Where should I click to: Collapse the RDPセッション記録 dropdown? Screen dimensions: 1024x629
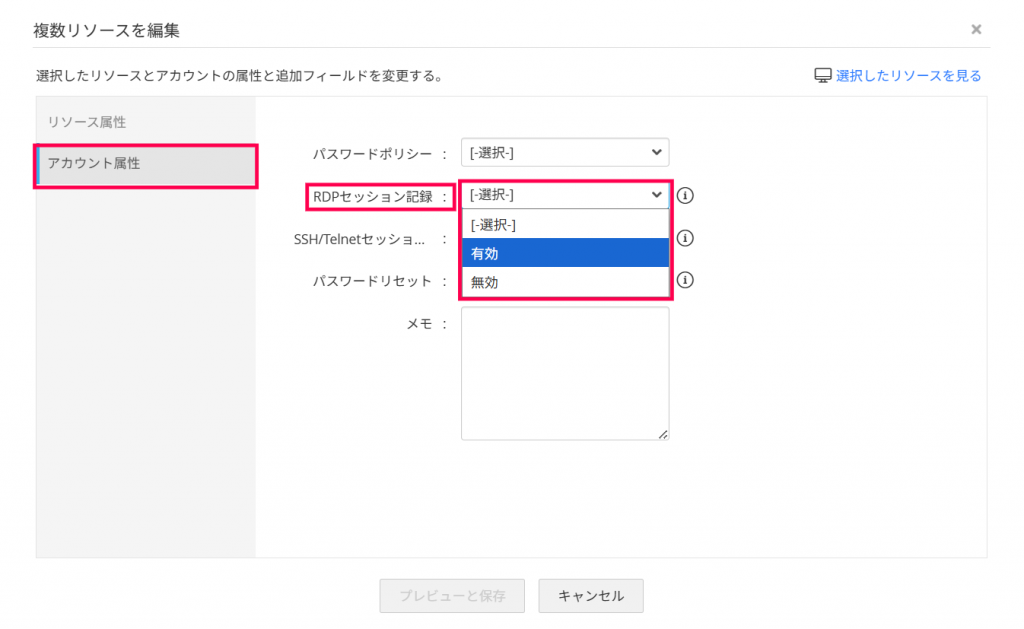564,196
